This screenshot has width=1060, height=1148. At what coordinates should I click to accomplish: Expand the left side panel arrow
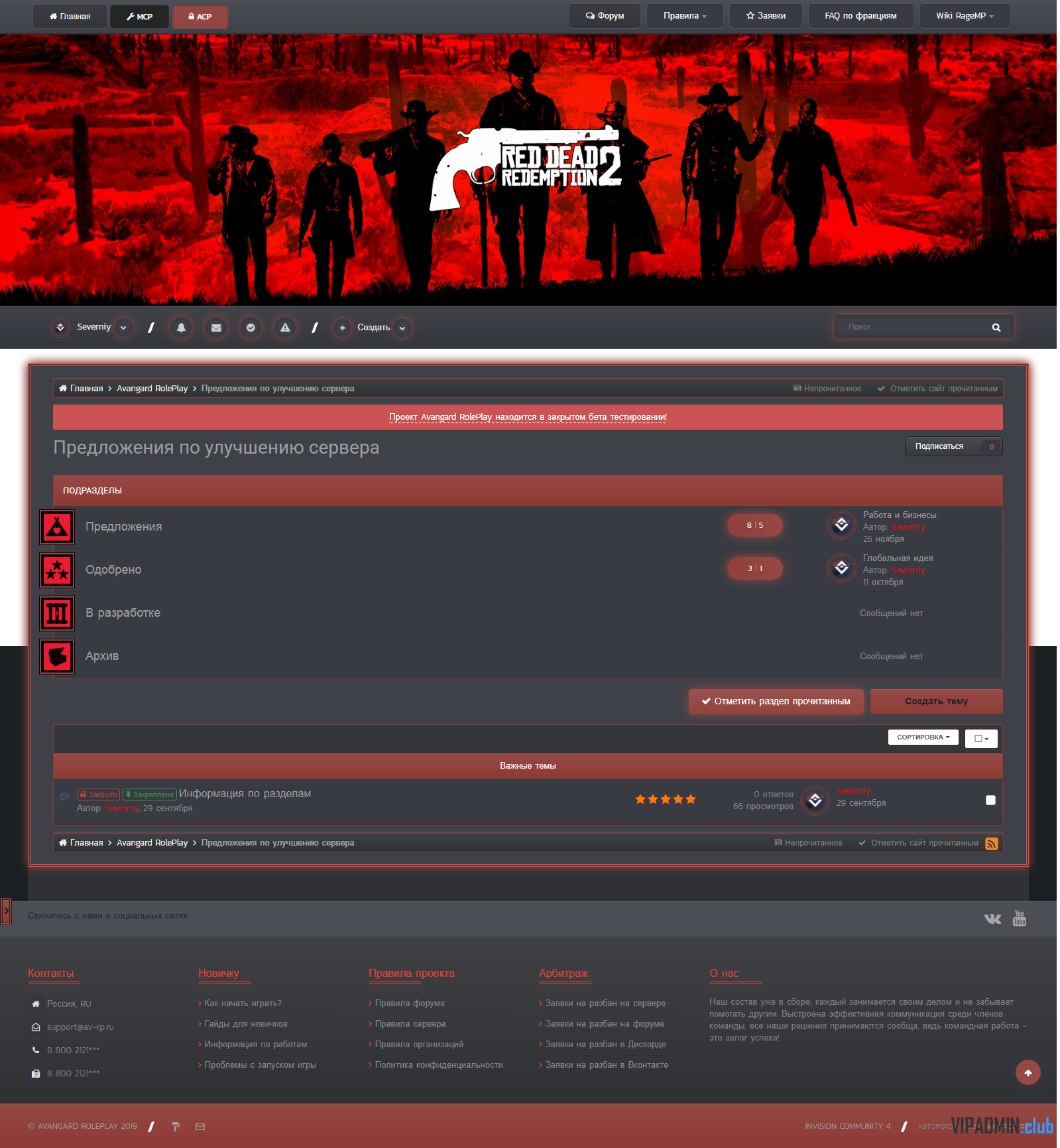coord(6,911)
